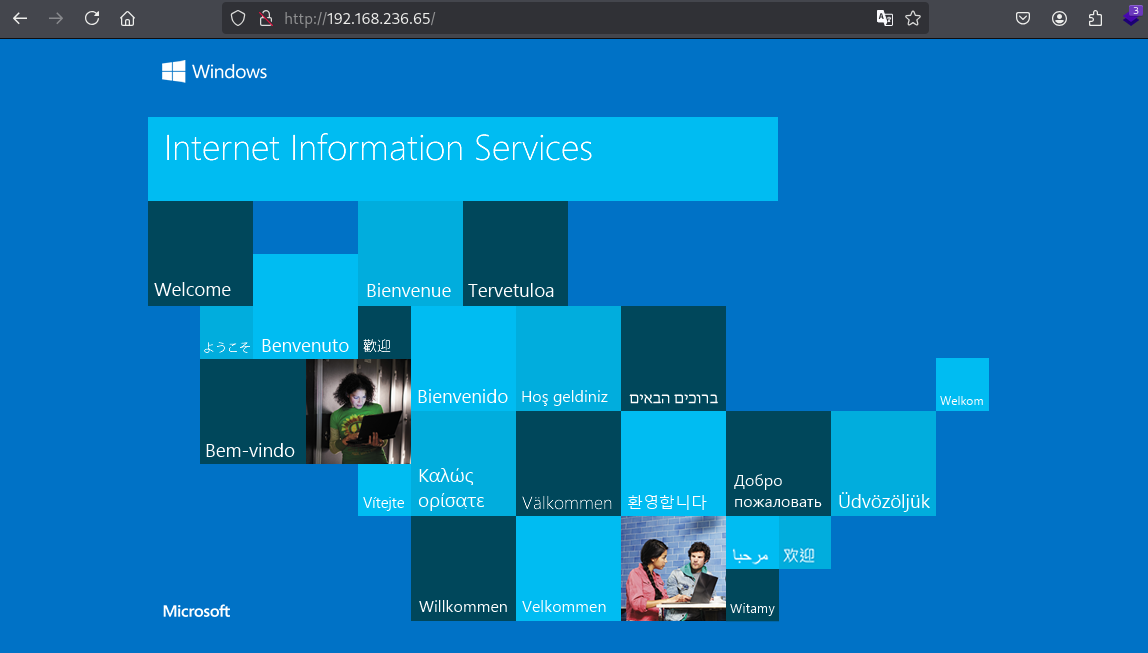The image size is (1148, 653).
Task: Open the extensions puzzle icon
Action: tap(1095, 18)
